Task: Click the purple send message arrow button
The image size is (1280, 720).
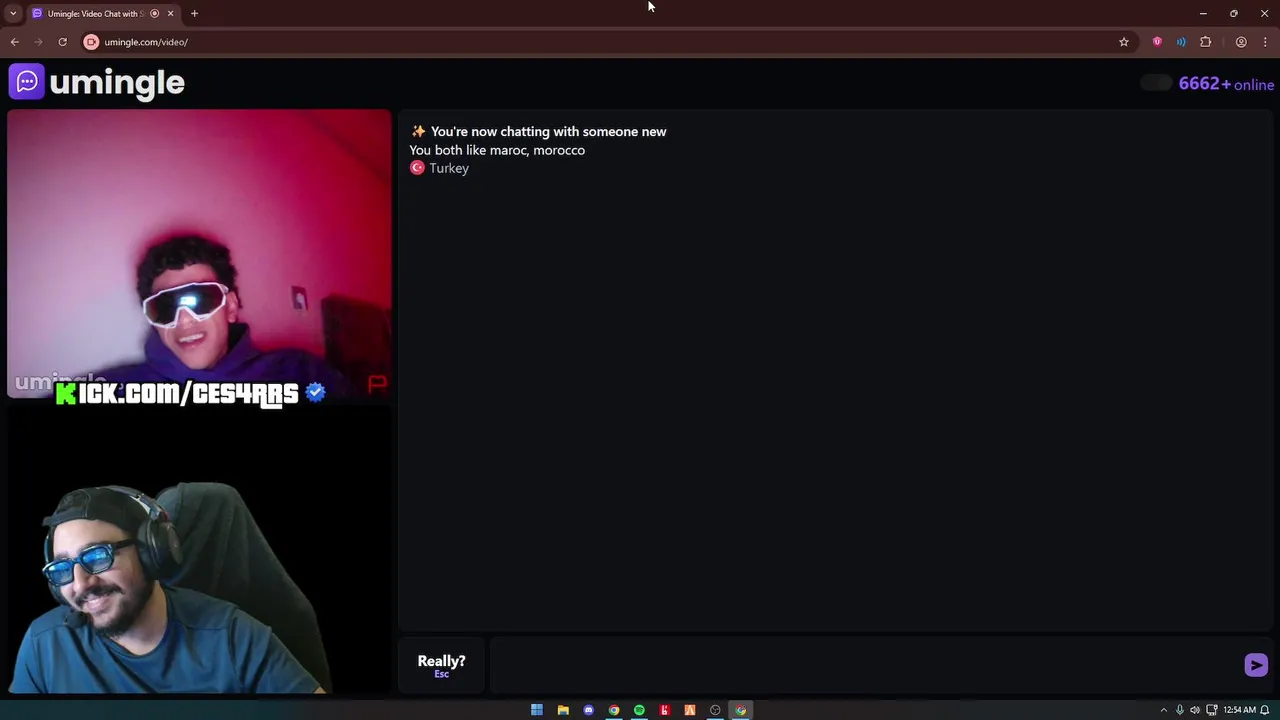Action: pos(1256,665)
